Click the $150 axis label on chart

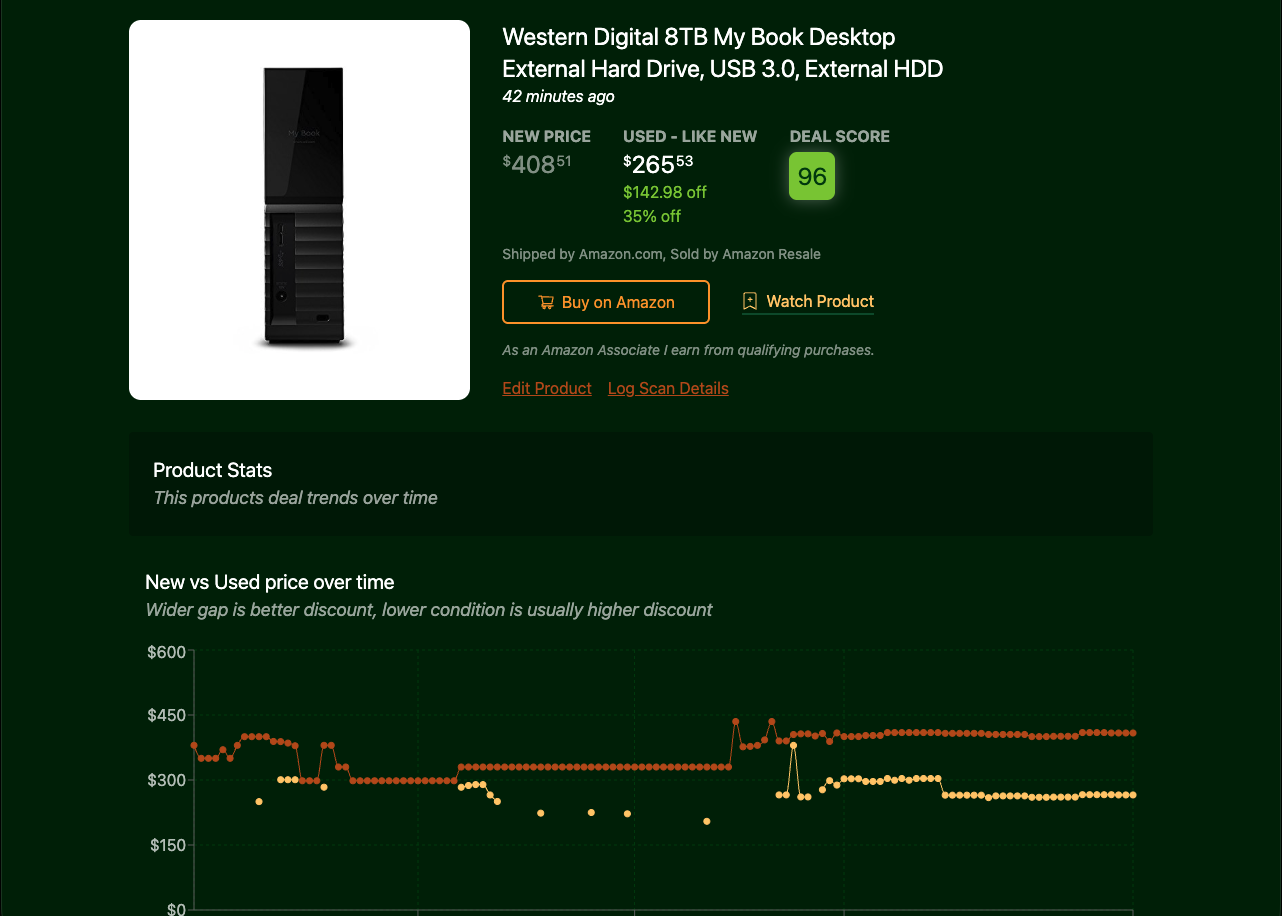pos(166,845)
